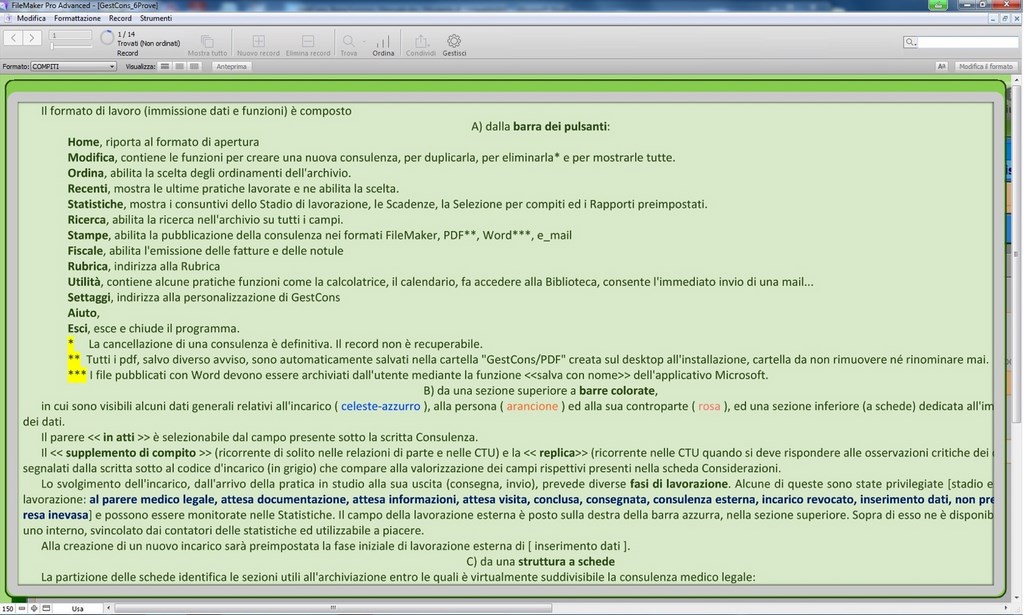This screenshot has width=1024, height=615.
Task: Click the bold word 'Ricerca'
Action: click(x=87, y=219)
